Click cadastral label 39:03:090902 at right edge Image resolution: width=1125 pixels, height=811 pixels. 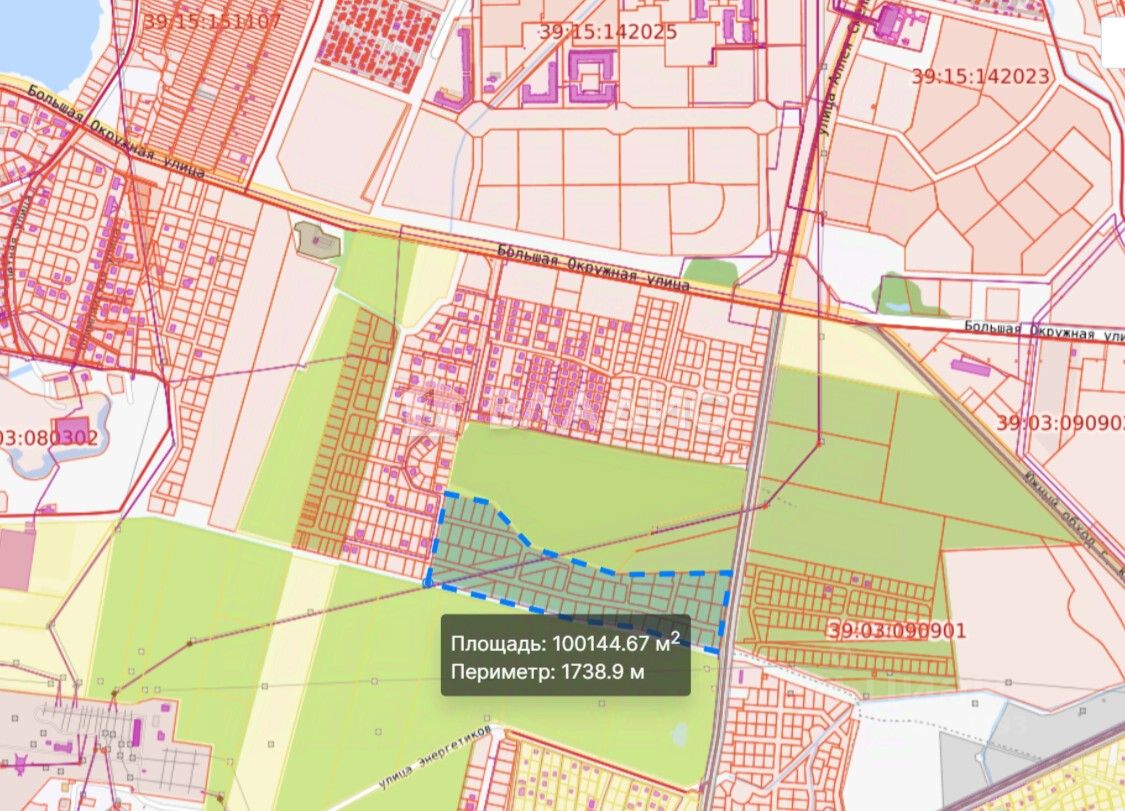pos(1060,423)
